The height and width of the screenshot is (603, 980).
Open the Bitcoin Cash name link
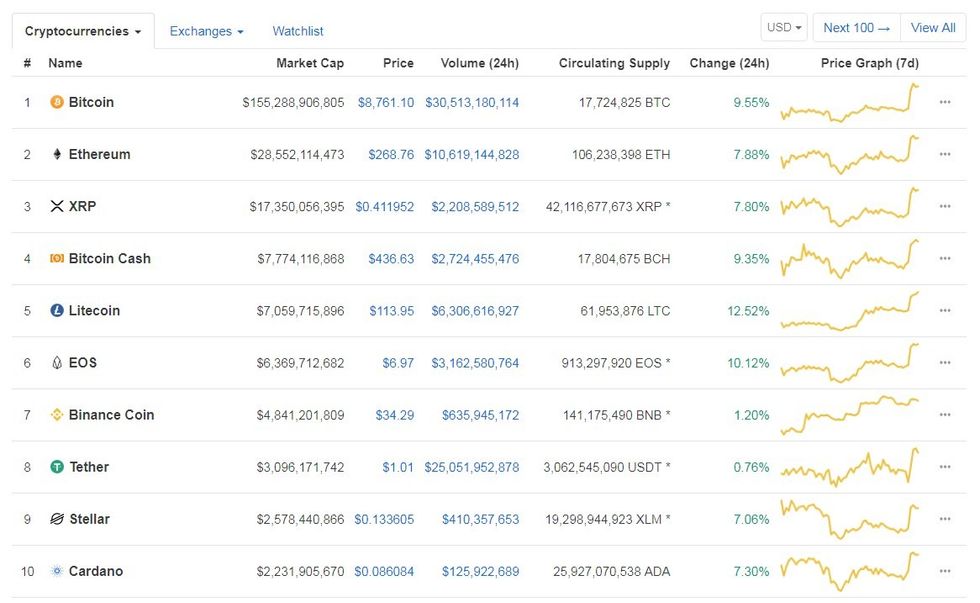click(x=109, y=259)
